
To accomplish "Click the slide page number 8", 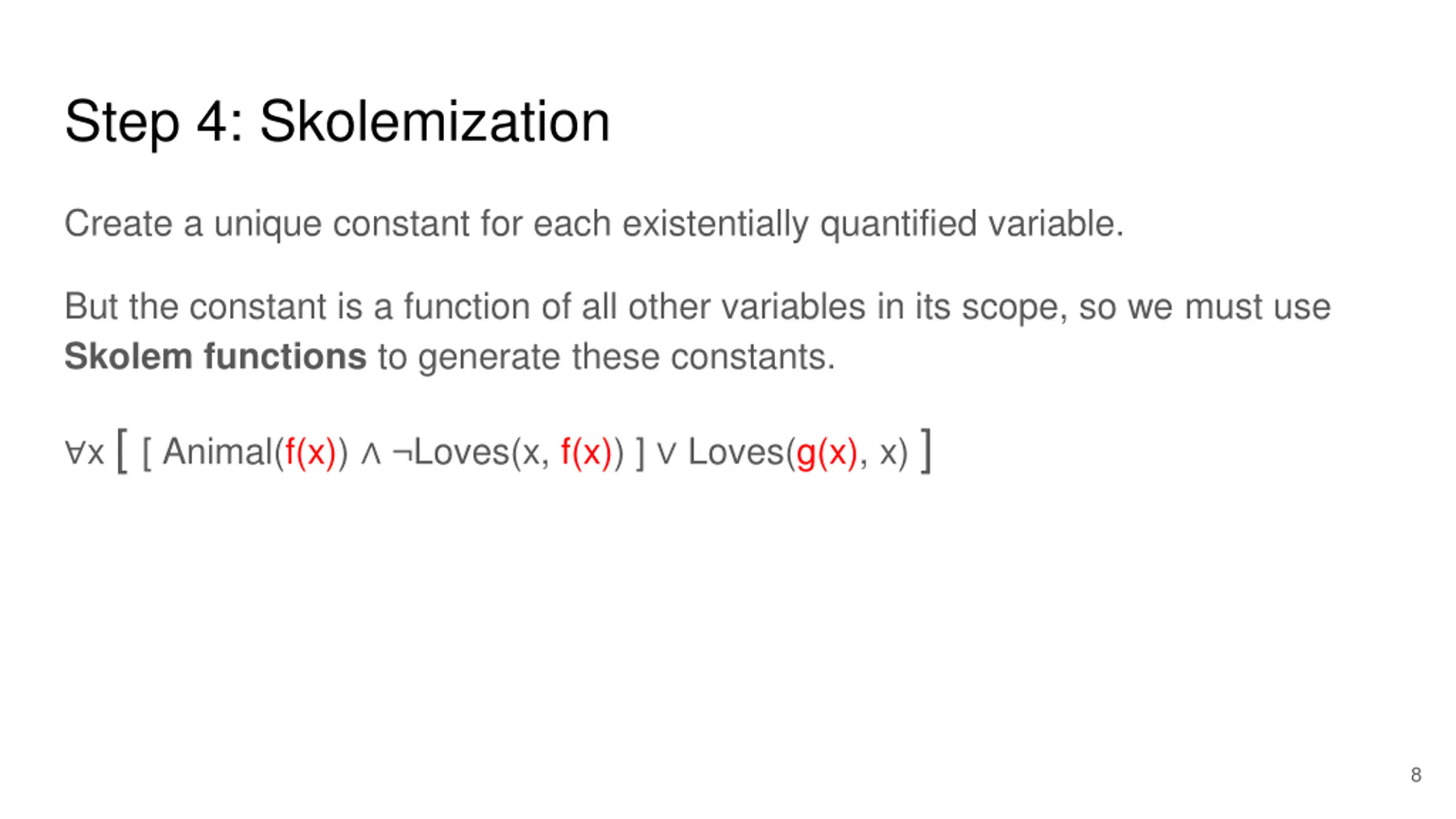I will (x=1416, y=775).
